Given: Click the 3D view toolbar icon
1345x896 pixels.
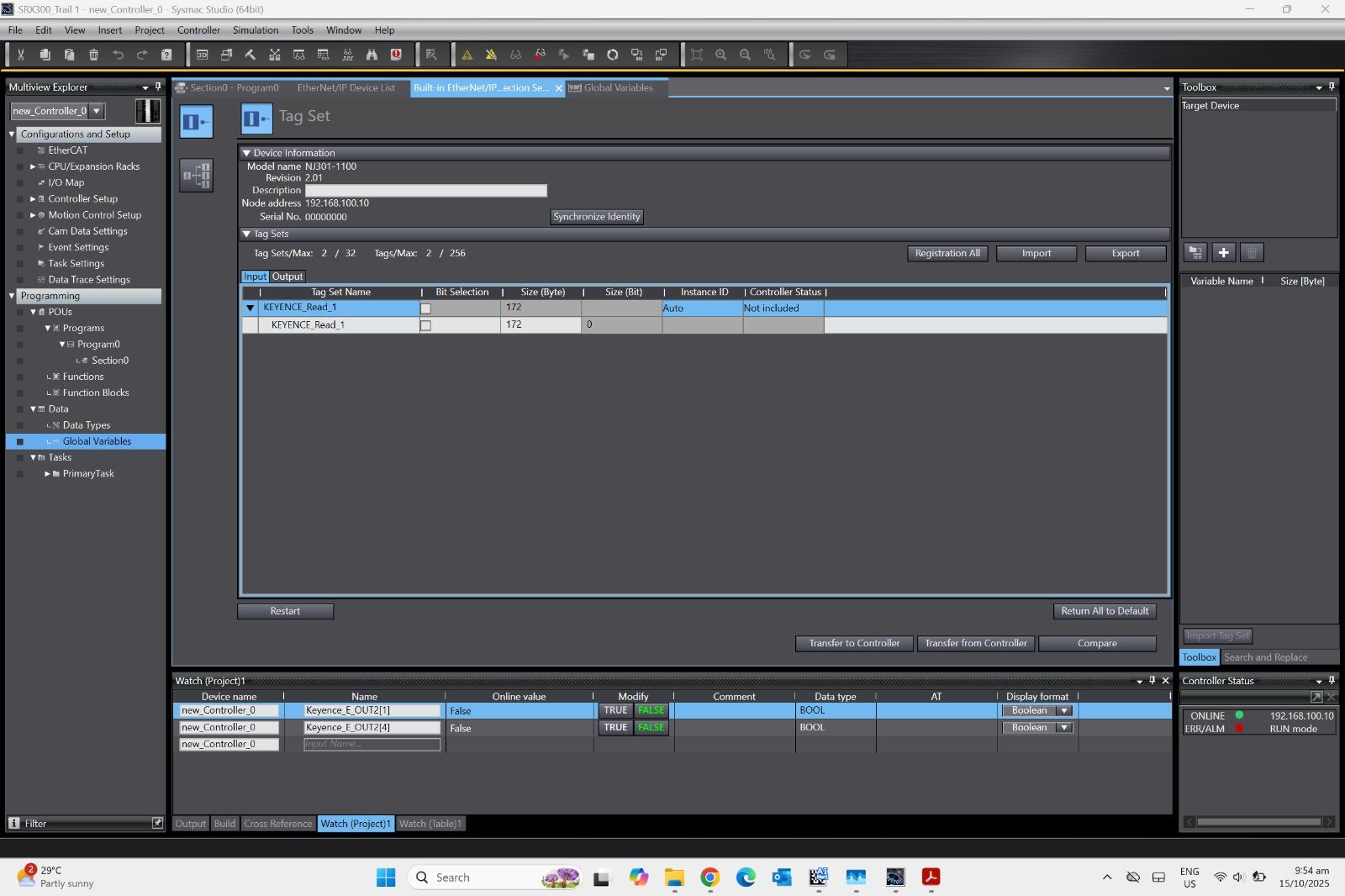Looking at the screenshot, I should click(202, 55).
